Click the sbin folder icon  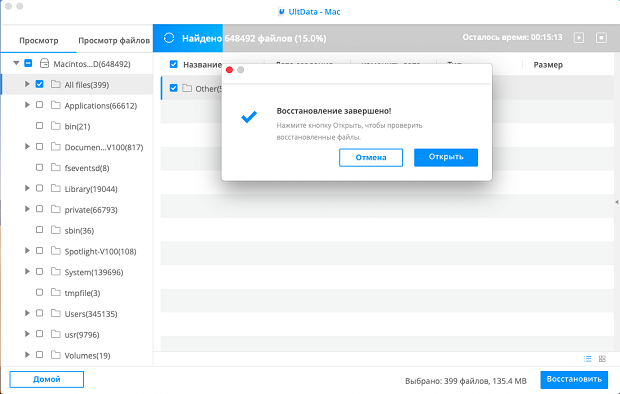click(56, 230)
